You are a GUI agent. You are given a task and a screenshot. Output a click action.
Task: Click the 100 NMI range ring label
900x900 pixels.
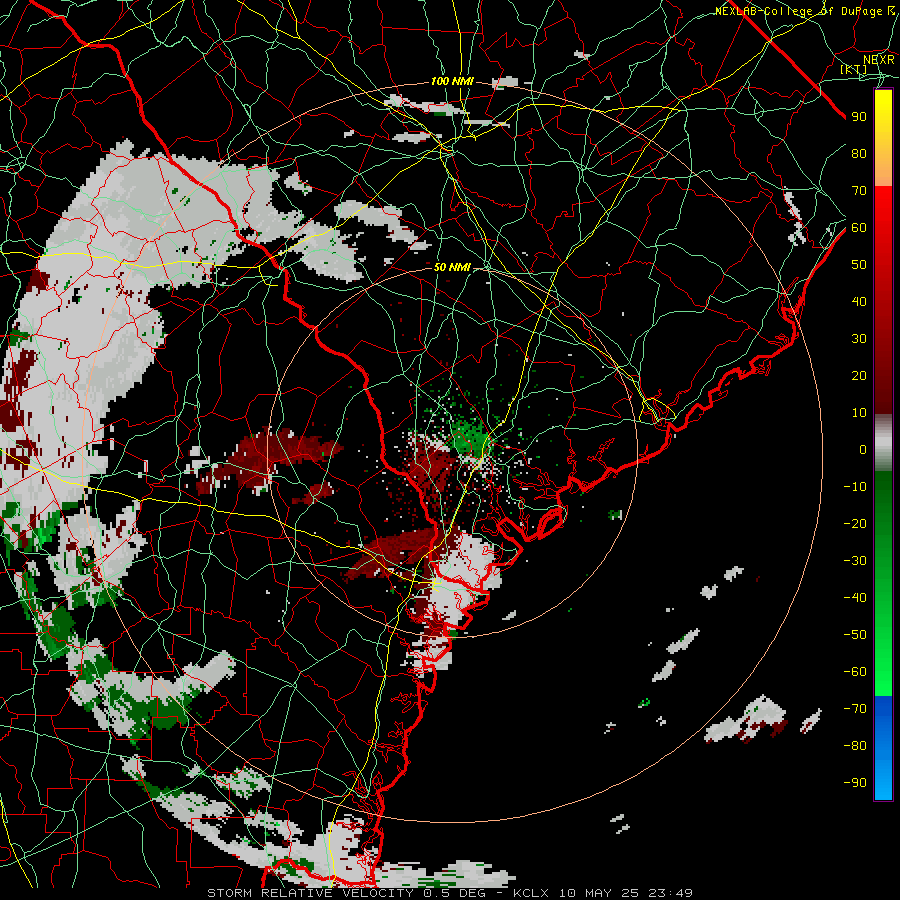point(452,81)
